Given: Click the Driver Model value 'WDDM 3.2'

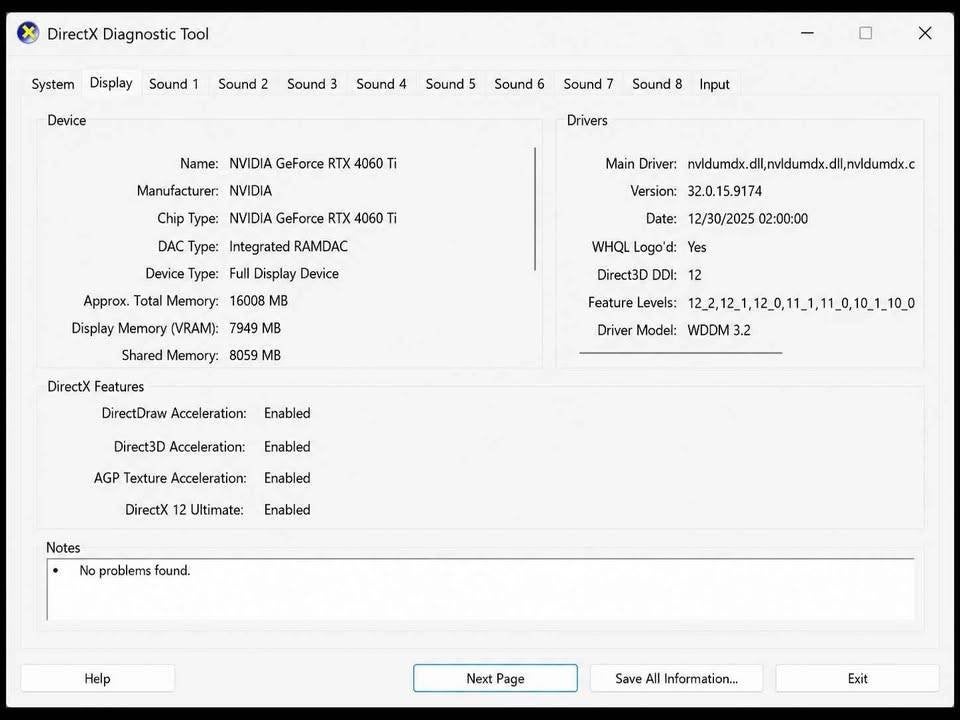Looking at the screenshot, I should coord(719,331).
